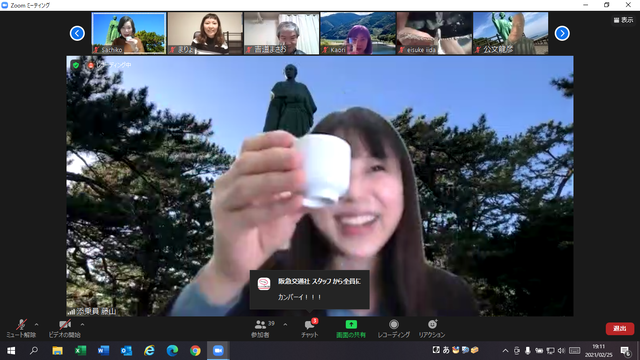Click the network tray icon

(x=550, y=351)
